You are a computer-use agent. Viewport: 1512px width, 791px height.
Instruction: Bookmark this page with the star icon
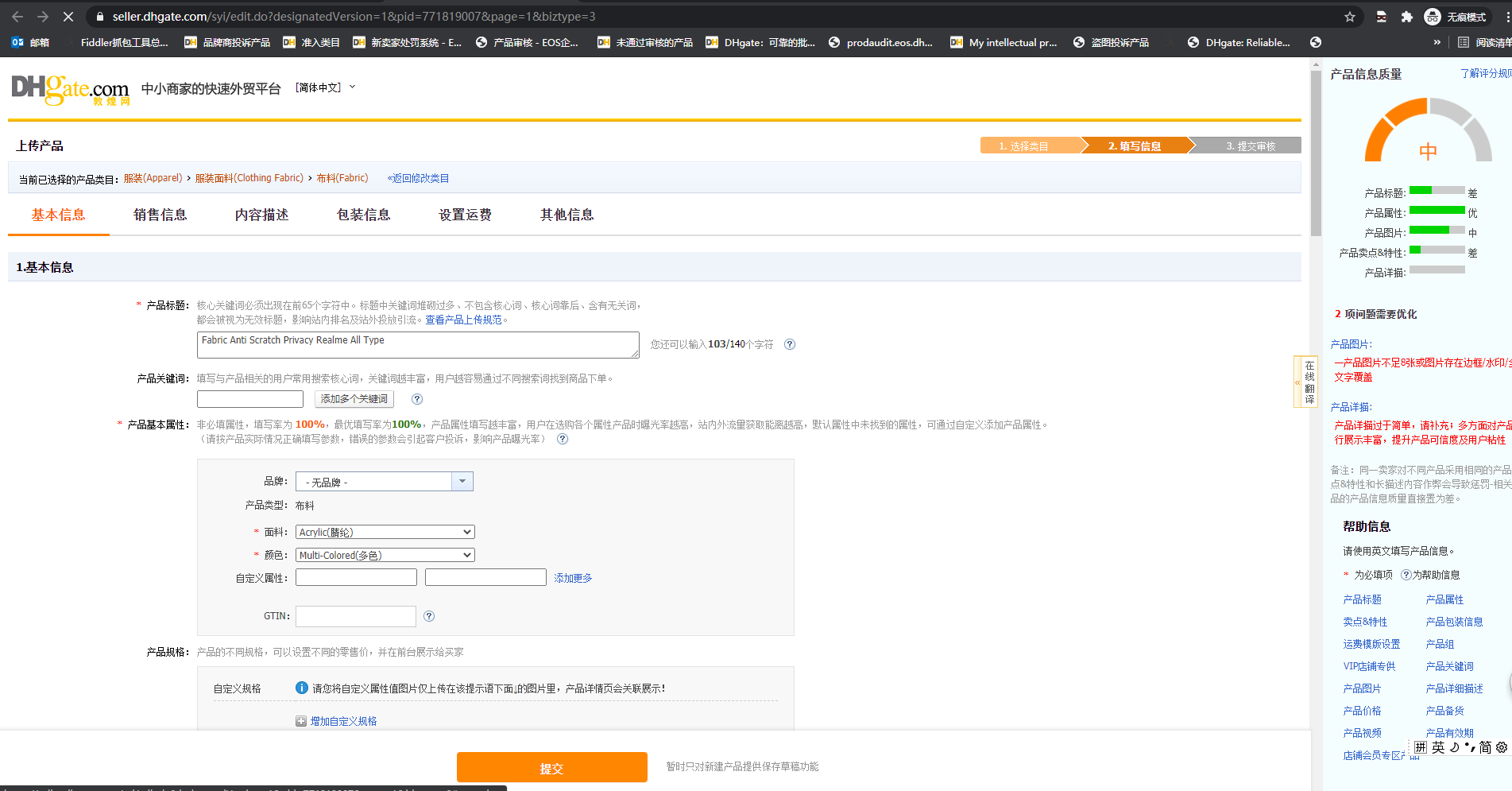1350,17
